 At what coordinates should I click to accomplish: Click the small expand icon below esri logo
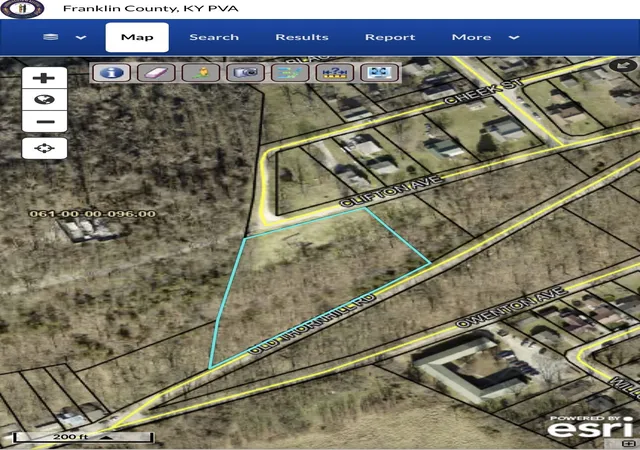(x=629, y=443)
